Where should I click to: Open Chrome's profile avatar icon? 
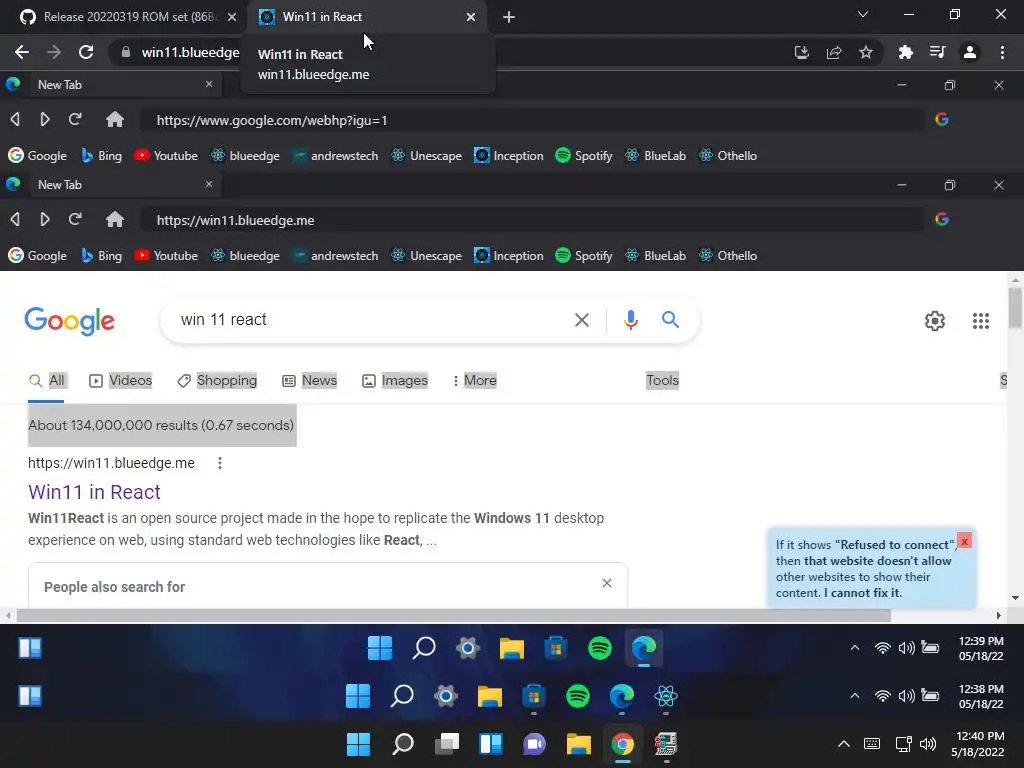(970, 52)
